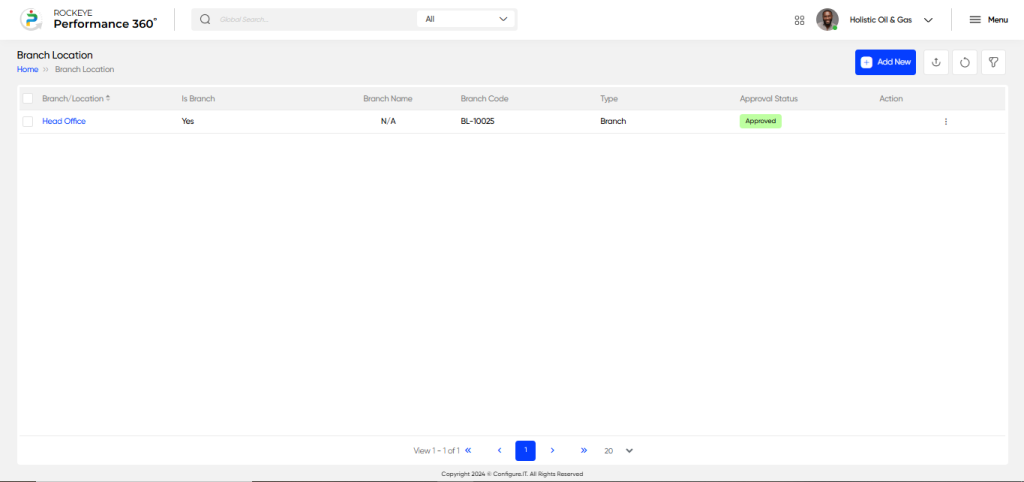This screenshot has width=1024, height=482.
Task: Click the View 1 - 1 of 1 text
Action: [436, 451]
